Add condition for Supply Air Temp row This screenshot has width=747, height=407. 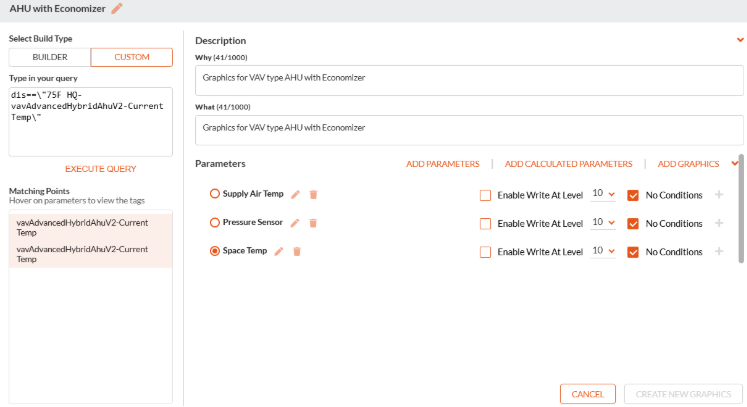click(x=719, y=194)
